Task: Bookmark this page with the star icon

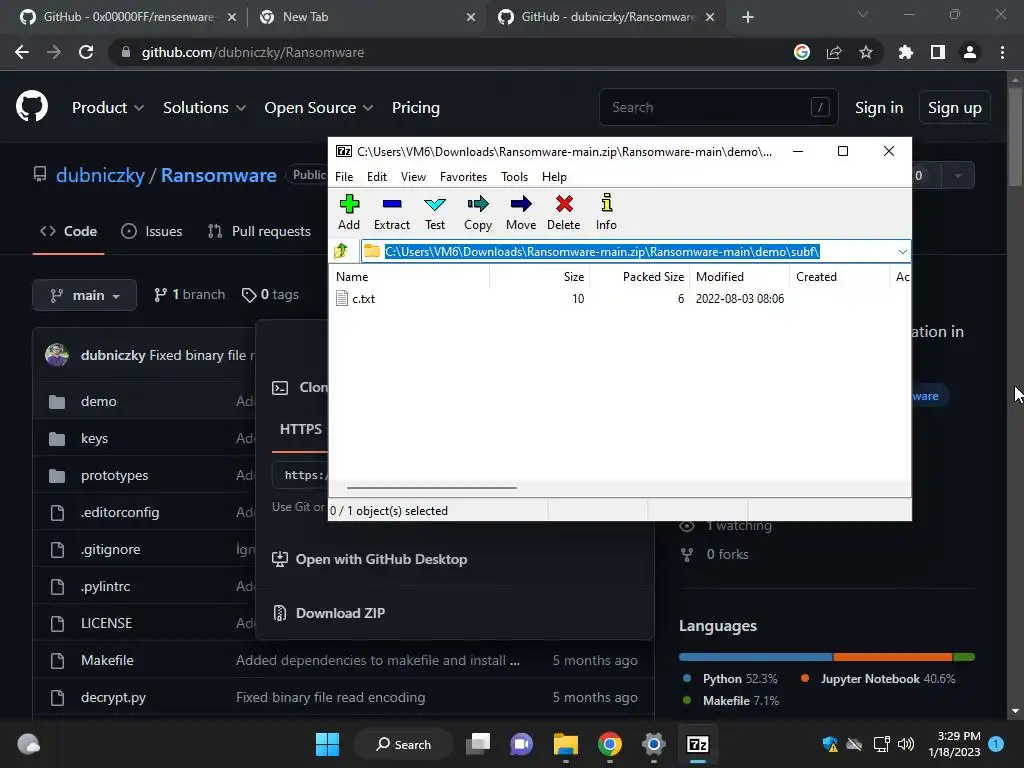Action: tap(865, 52)
